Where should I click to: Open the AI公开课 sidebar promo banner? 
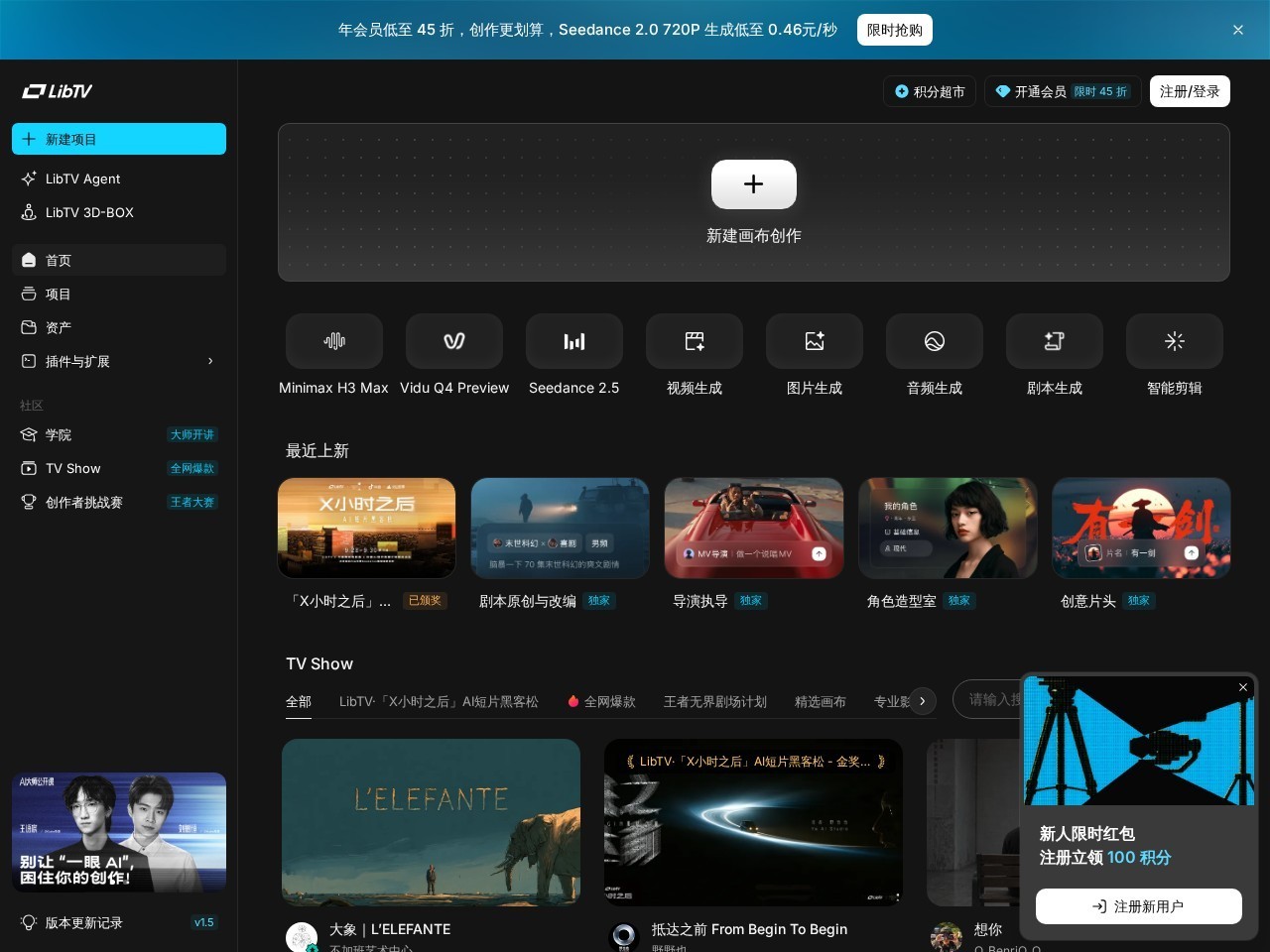point(119,832)
